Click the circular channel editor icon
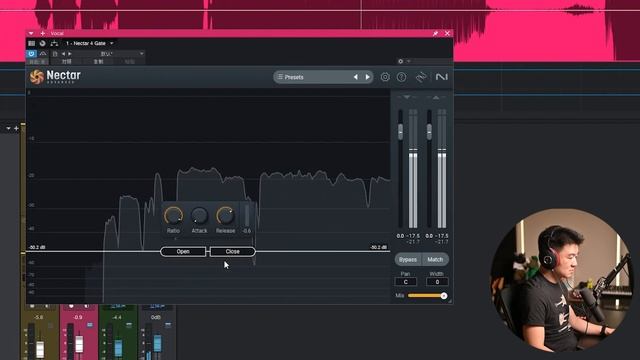Viewport: 640px width, 360px height. [42, 43]
